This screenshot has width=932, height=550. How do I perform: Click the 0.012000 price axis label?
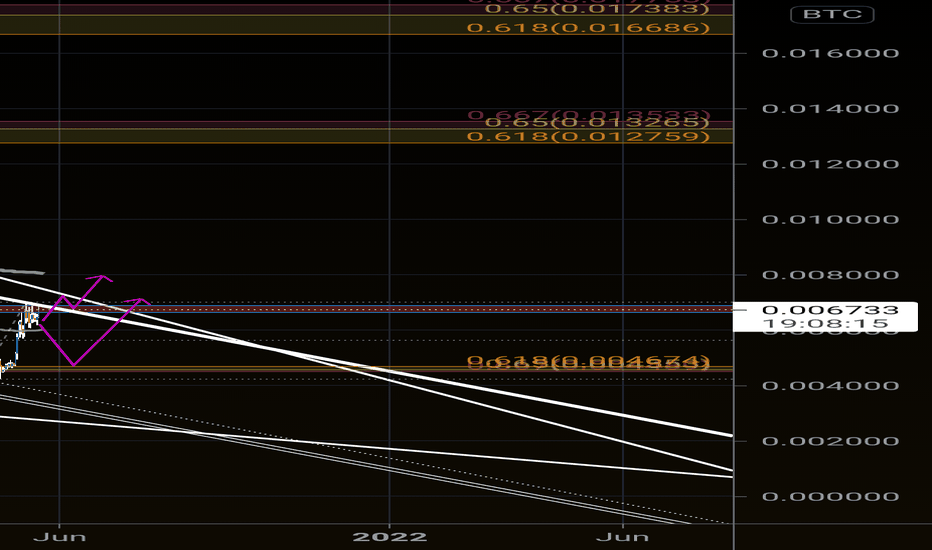[x=830, y=164]
